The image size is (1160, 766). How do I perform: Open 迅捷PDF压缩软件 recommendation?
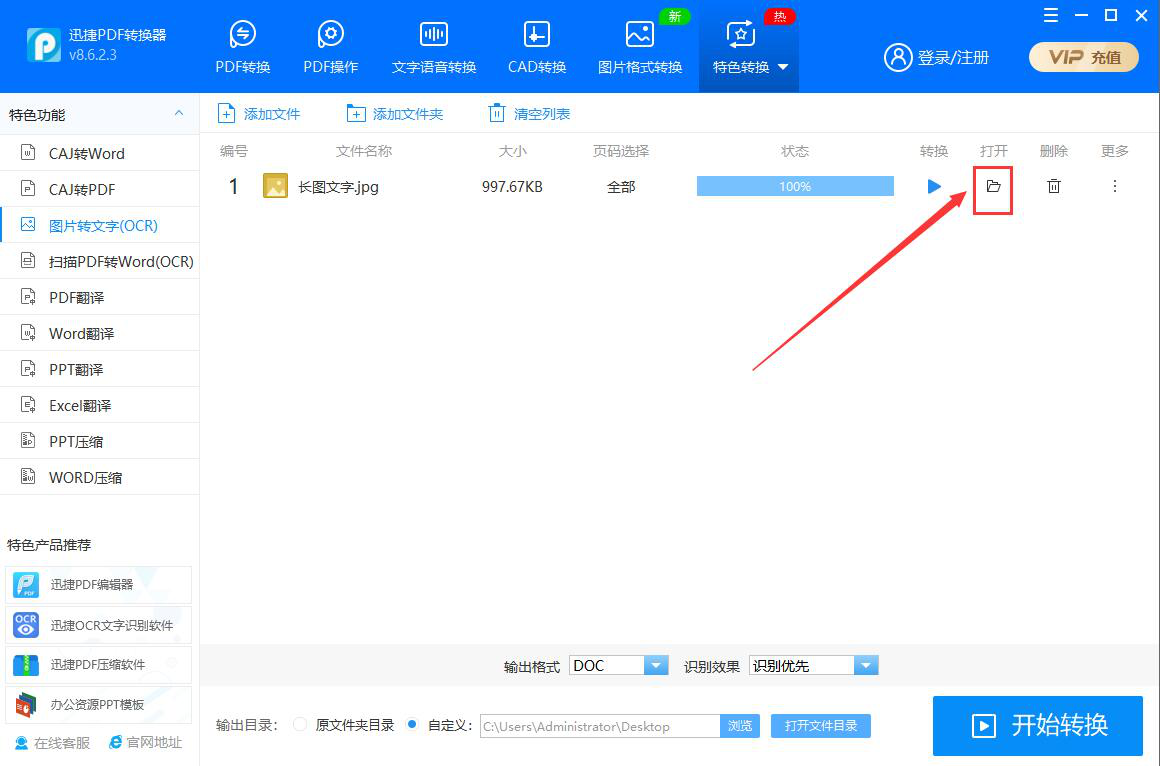click(x=98, y=665)
